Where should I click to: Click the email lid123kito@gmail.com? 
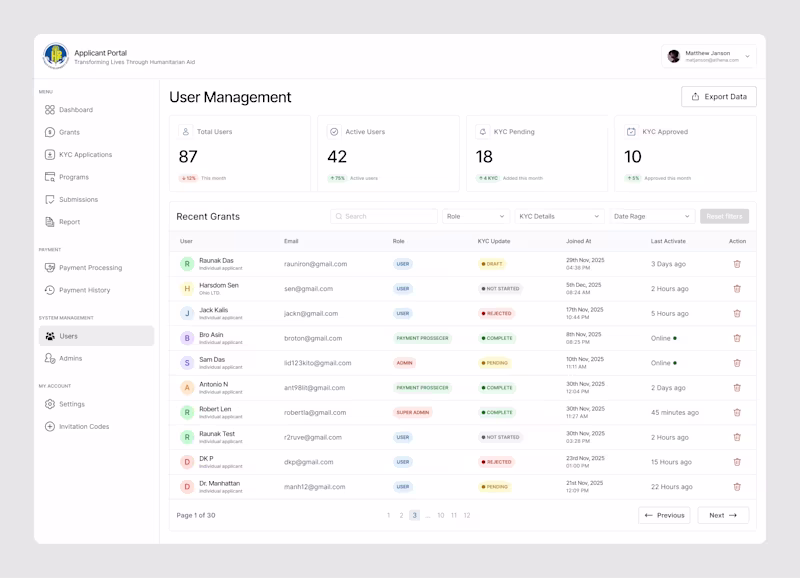tap(317, 363)
